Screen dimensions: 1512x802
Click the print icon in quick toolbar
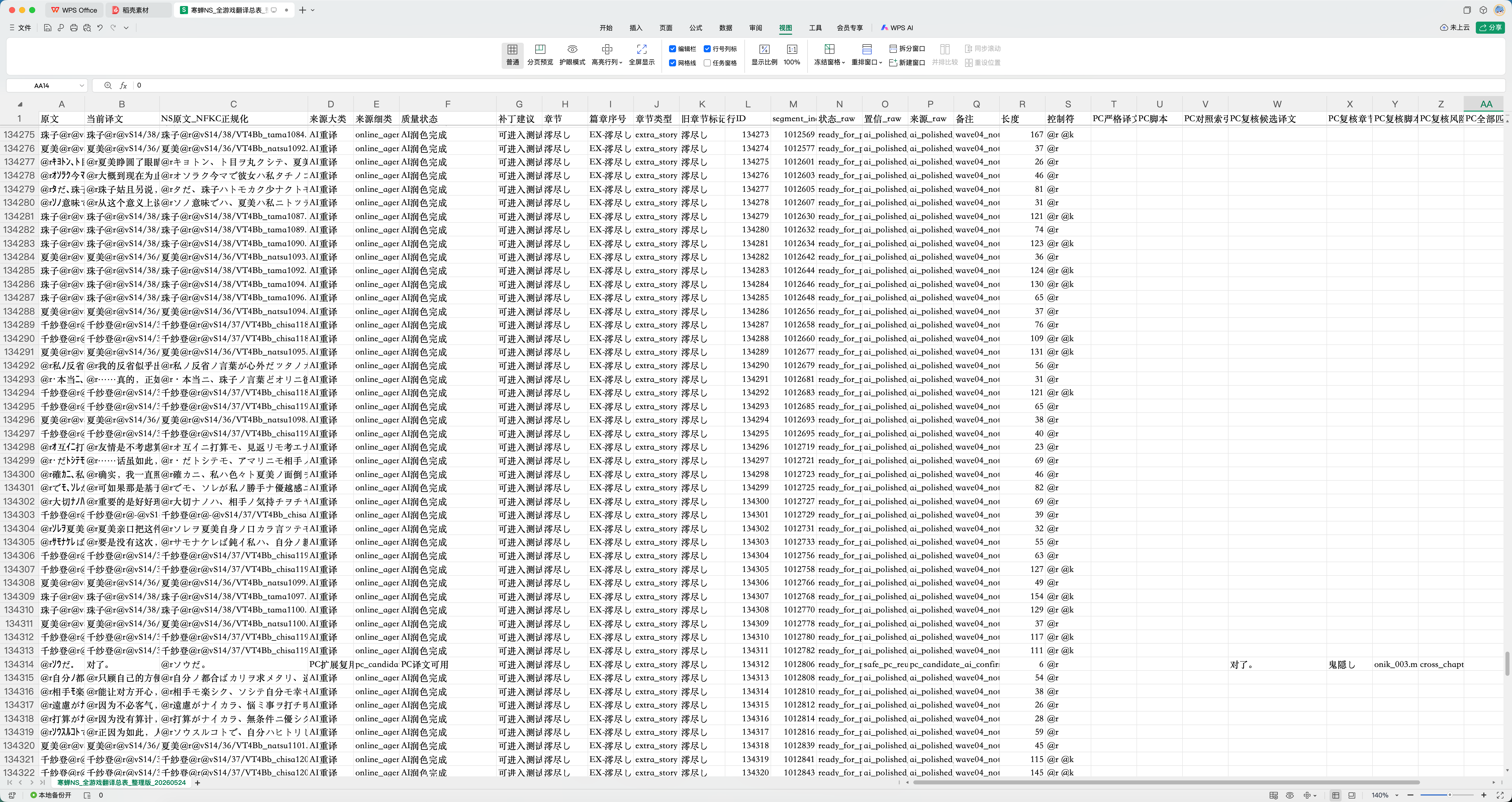[73, 28]
